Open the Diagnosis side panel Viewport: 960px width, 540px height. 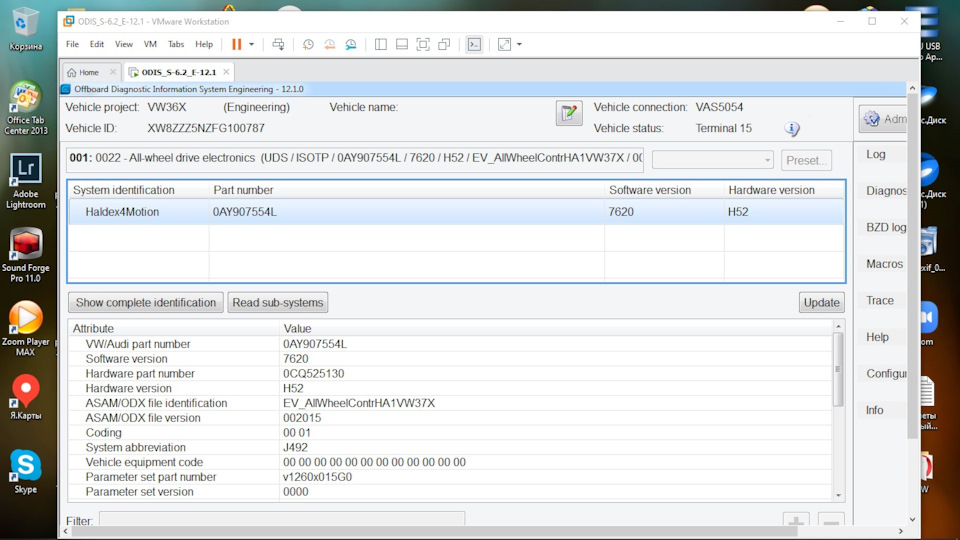coord(885,191)
